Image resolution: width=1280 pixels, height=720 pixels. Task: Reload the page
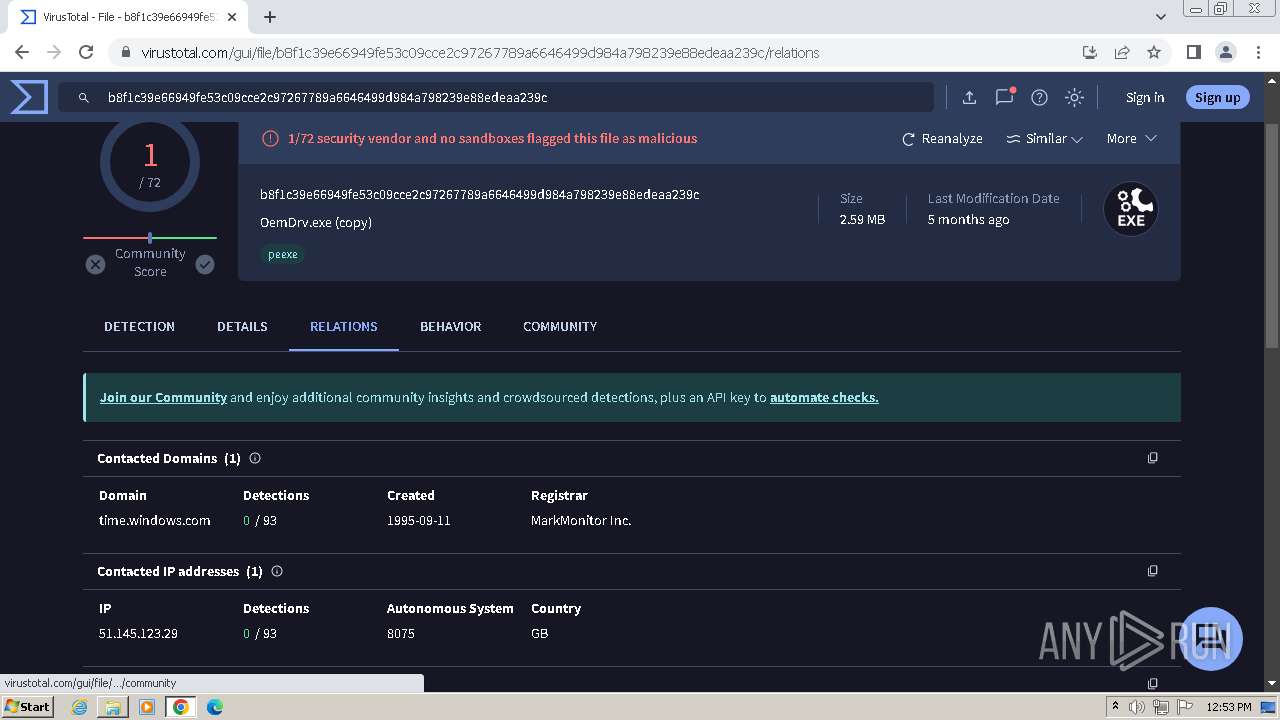pos(86,52)
